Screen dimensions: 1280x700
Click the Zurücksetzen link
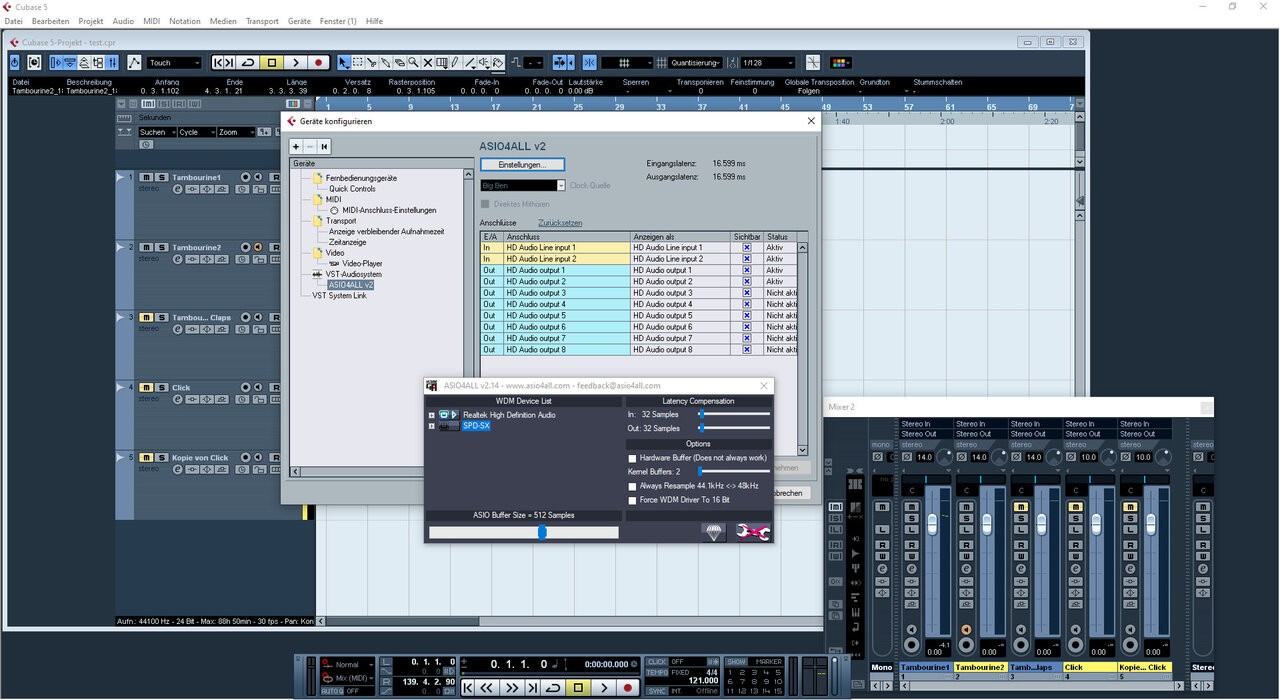pyautogui.click(x=560, y=223)
